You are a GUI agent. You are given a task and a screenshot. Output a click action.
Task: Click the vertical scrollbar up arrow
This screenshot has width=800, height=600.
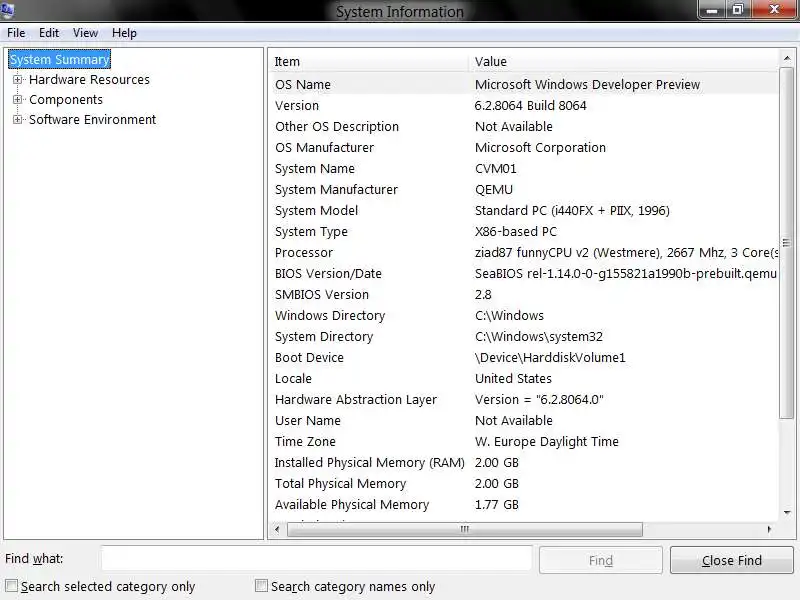(787, 59)
